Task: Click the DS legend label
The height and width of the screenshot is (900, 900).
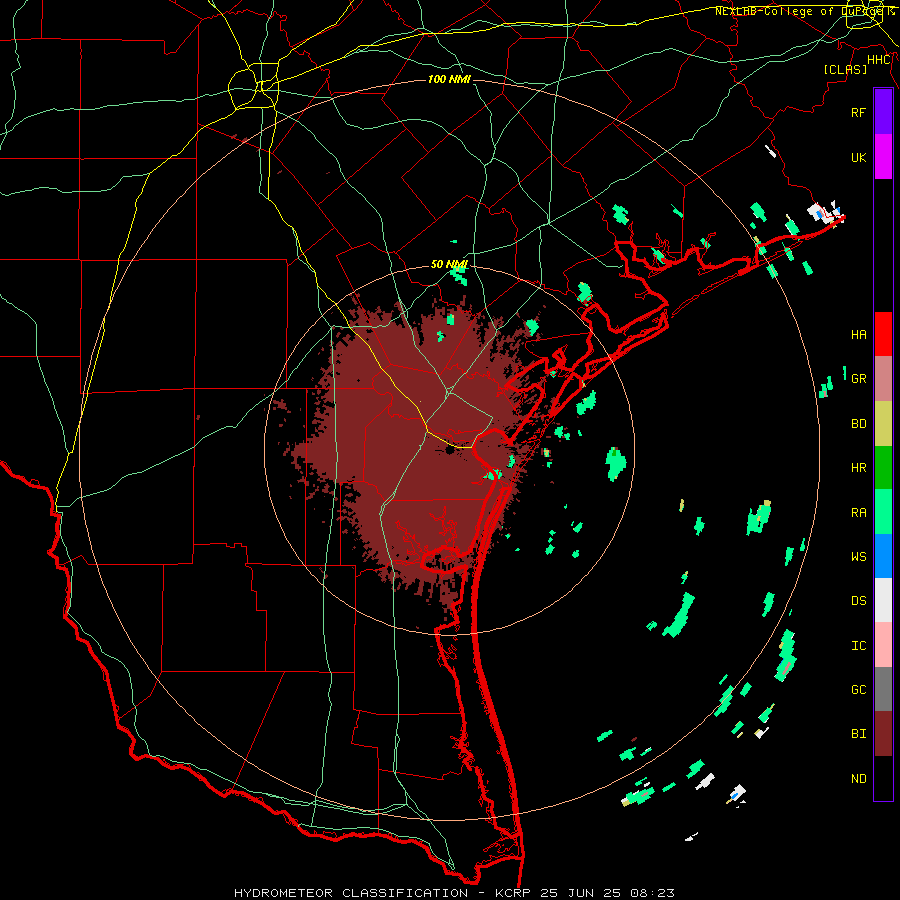Action: tap(859, 601)
